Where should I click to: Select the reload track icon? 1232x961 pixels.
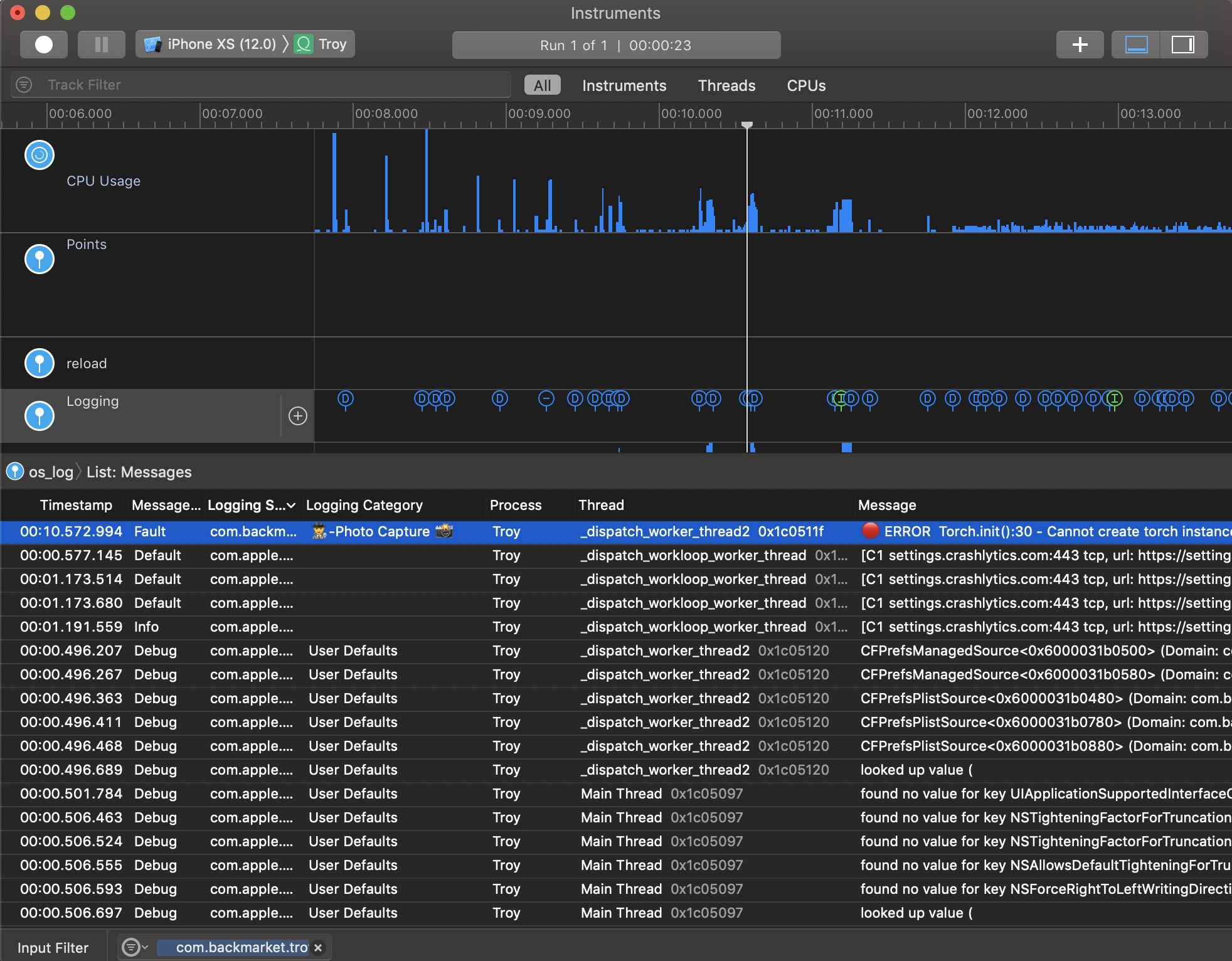pyautogui.click(x=40, y=363)
